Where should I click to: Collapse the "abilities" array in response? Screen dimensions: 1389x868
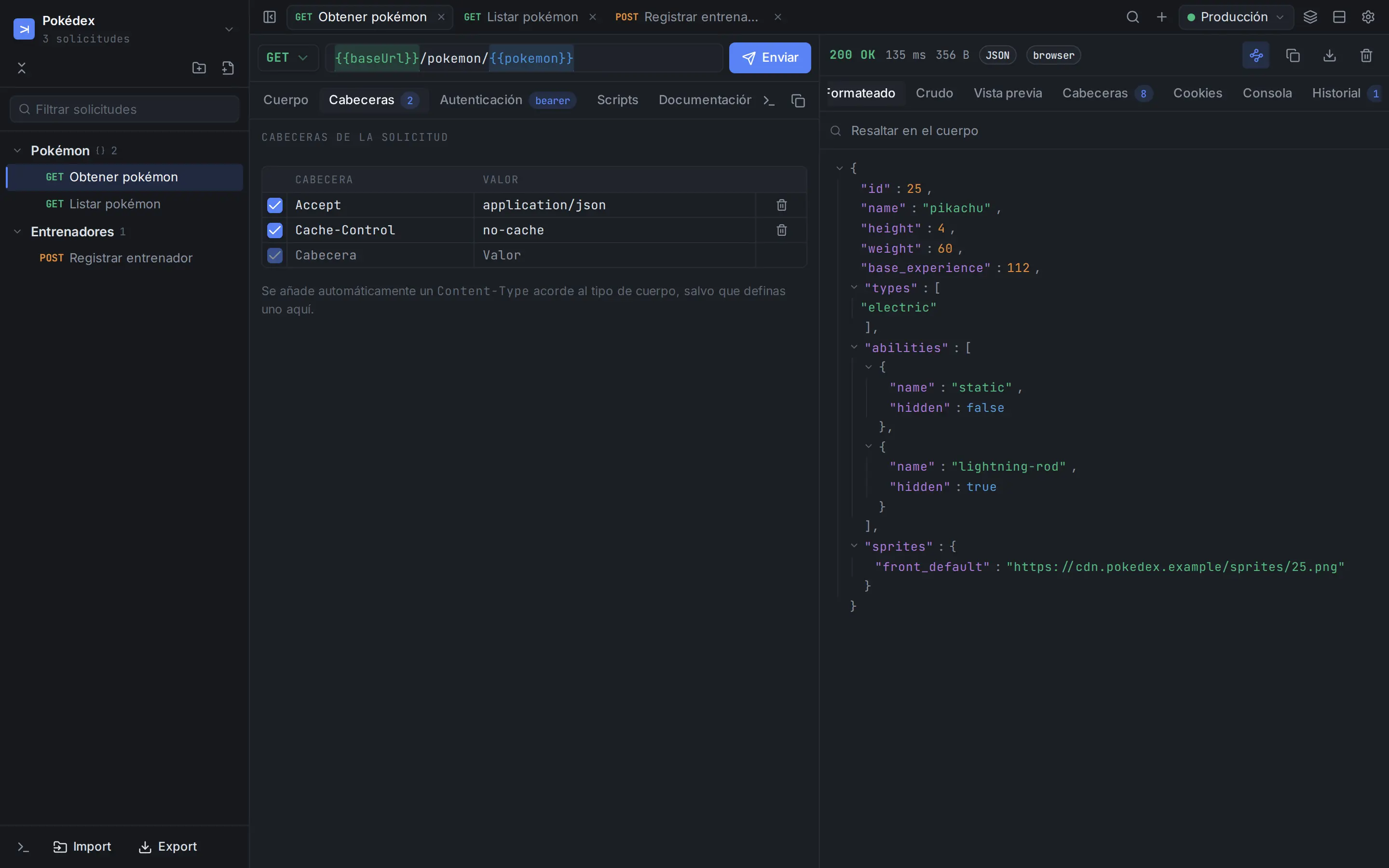coord(854,347)
